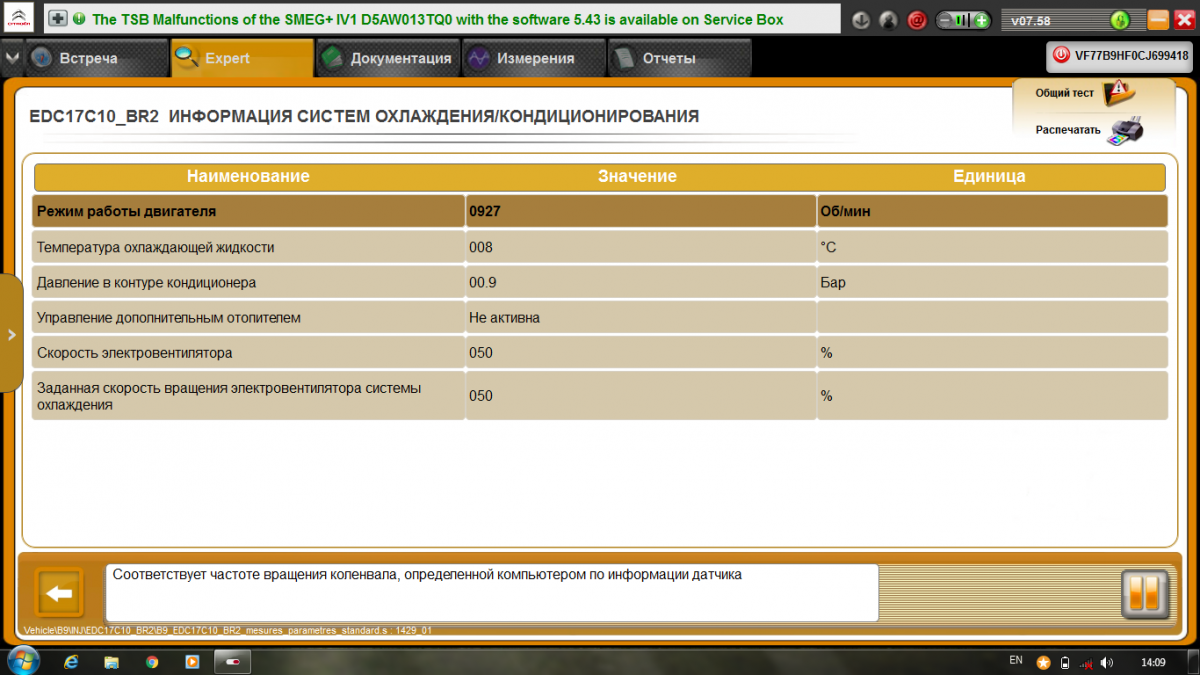Expand the tab bar chevron at far left
This screenshot has width=1200, height=675.
click(11, 58)
